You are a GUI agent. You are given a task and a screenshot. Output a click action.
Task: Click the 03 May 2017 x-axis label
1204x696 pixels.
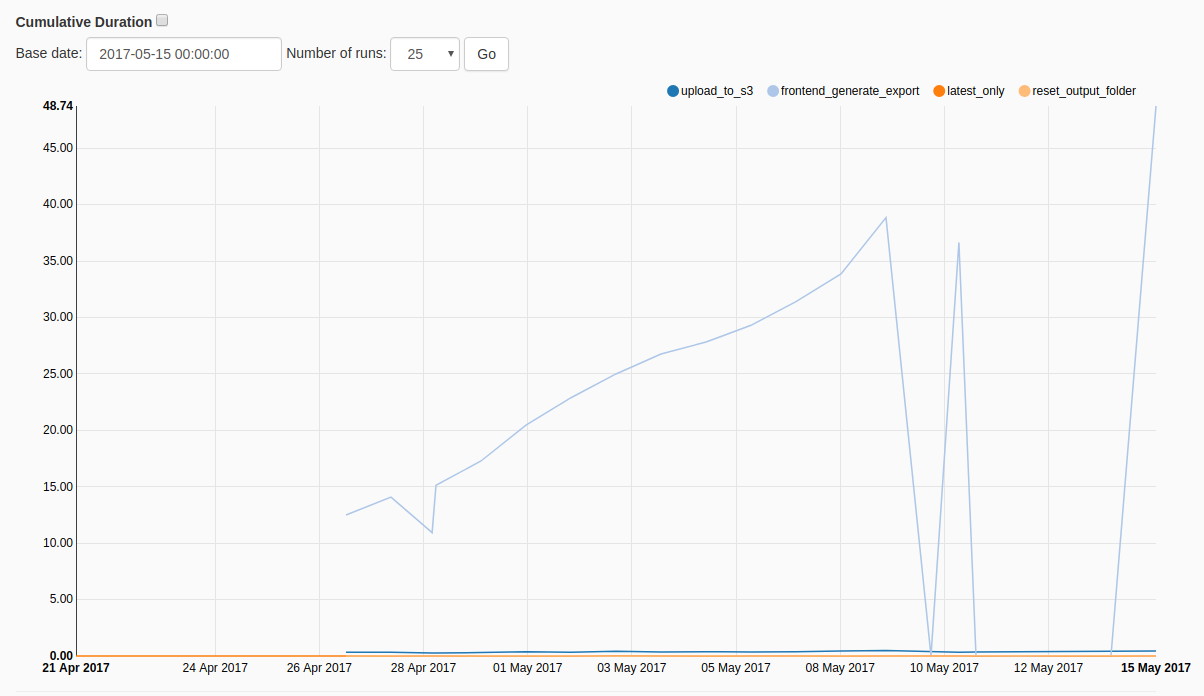tap(632, 667)
